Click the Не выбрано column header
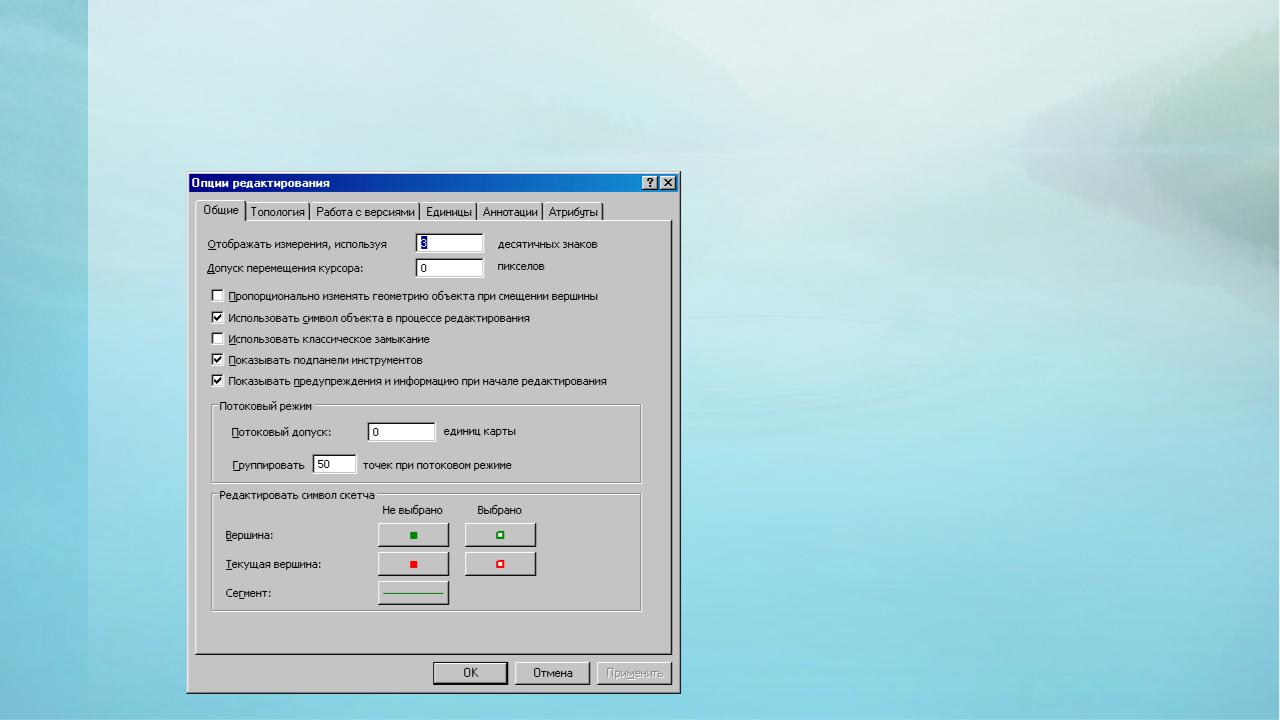The height and width of the screenshot is (720, 1280). click(413, 510)
